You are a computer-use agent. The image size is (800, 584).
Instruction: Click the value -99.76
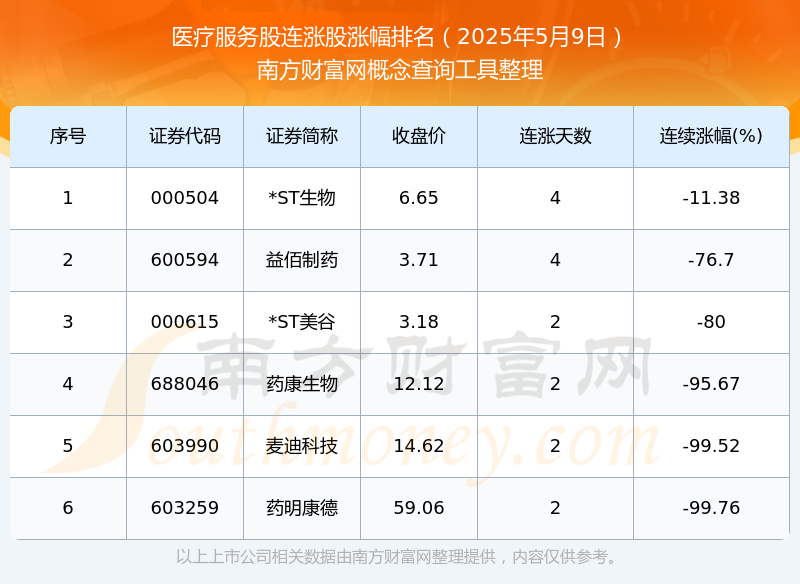tap(711, 507)
